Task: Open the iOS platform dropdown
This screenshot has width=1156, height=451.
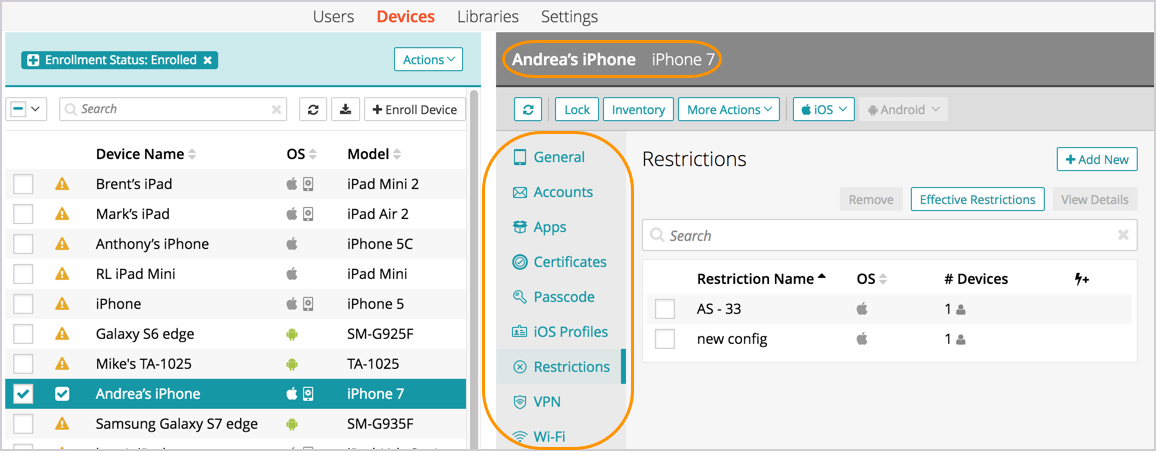Action: pyautogui.click(x=824, y=110)
